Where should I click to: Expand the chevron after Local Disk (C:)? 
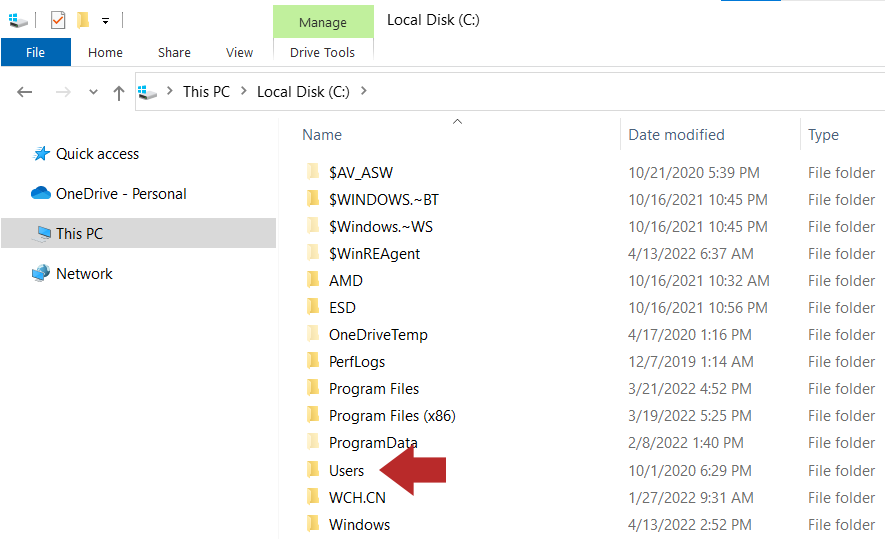click(x=363, y=91)
